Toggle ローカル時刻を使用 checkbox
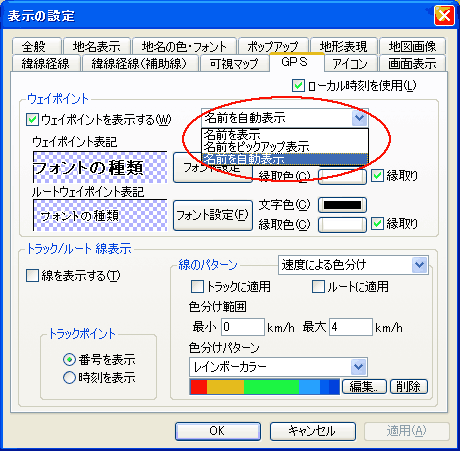Viewport: 460px width, 451px height. 298,86
